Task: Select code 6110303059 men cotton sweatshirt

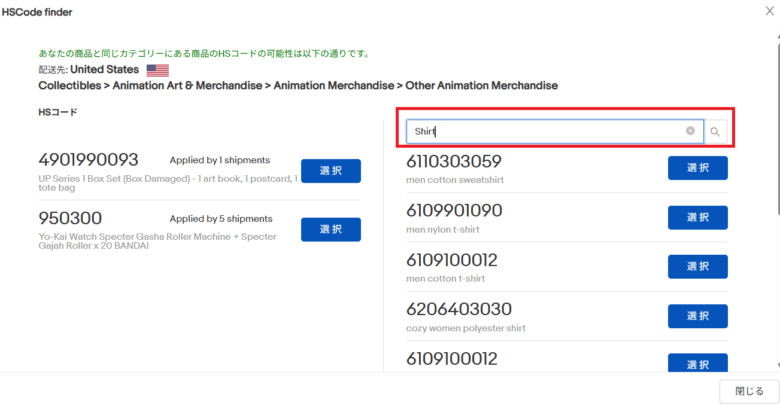Action: click(x=697, y=168)
